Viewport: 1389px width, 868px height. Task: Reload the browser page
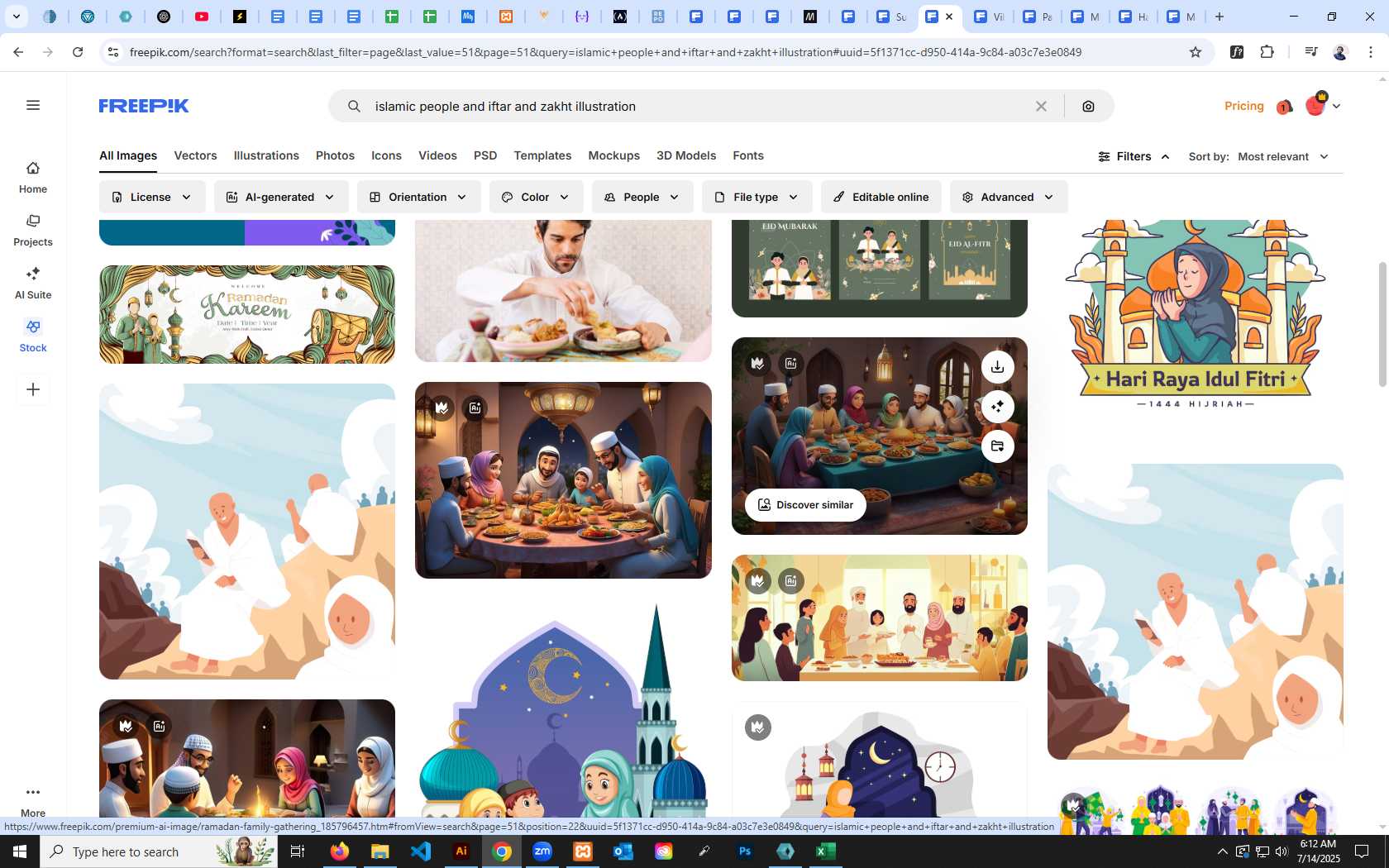[x=78, y=52]
